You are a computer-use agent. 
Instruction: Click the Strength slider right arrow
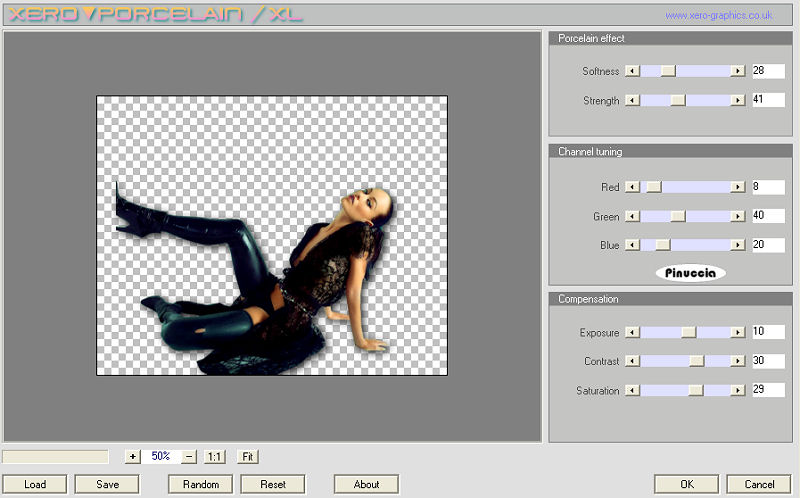pos(738,101)
